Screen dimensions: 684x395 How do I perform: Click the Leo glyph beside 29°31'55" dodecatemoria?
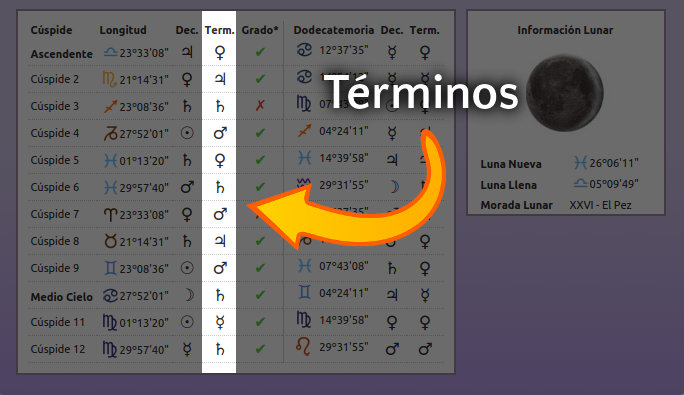(x=303, y=347)
